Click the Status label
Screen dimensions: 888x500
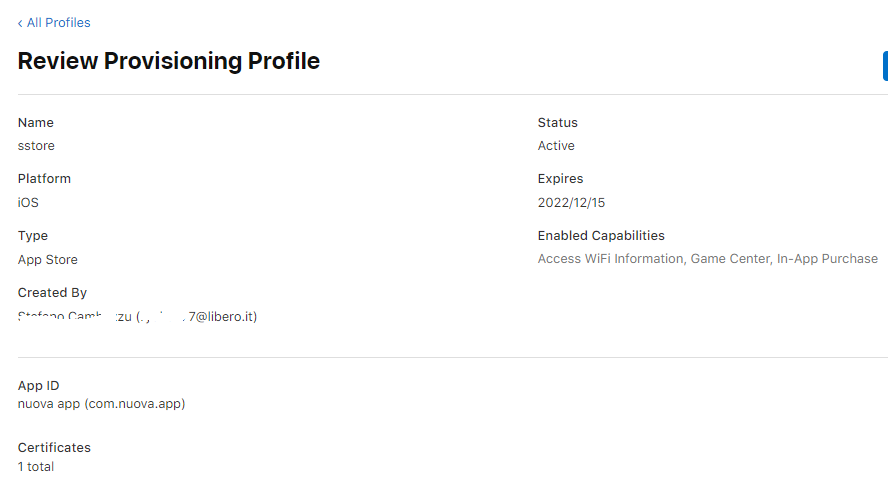tap(557, 123)
